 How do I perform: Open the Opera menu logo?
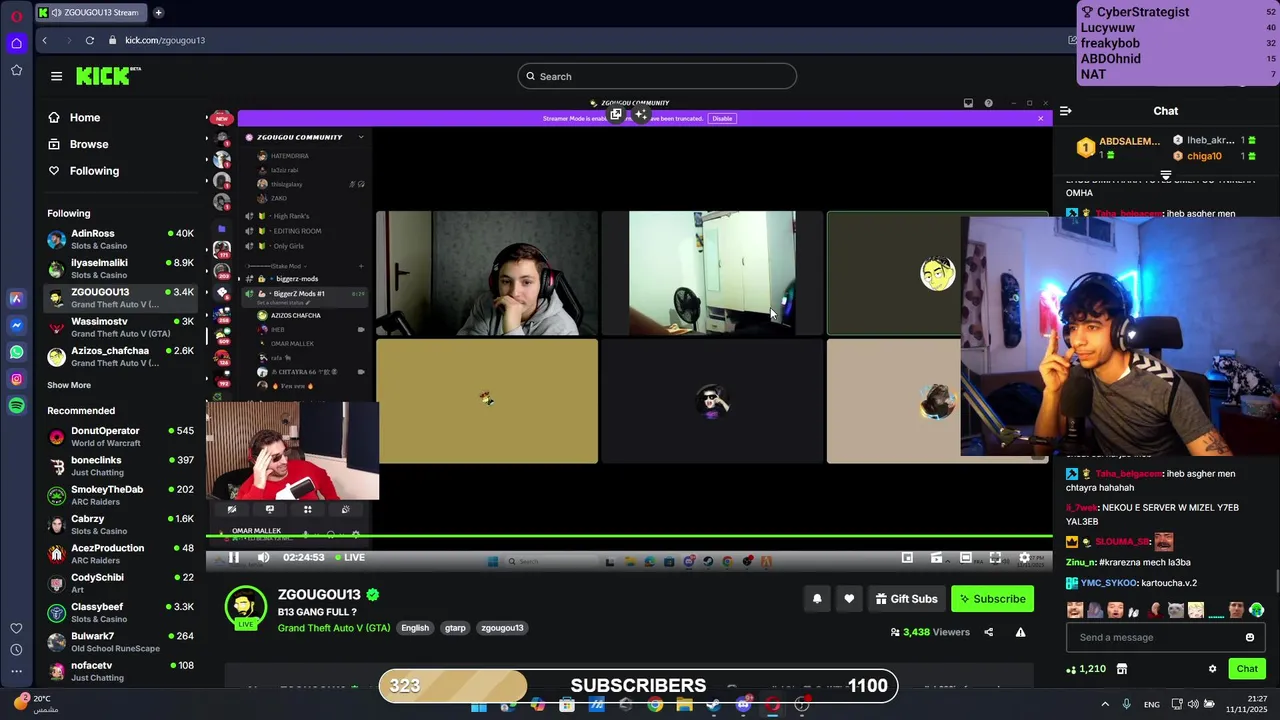coord(16,16)
